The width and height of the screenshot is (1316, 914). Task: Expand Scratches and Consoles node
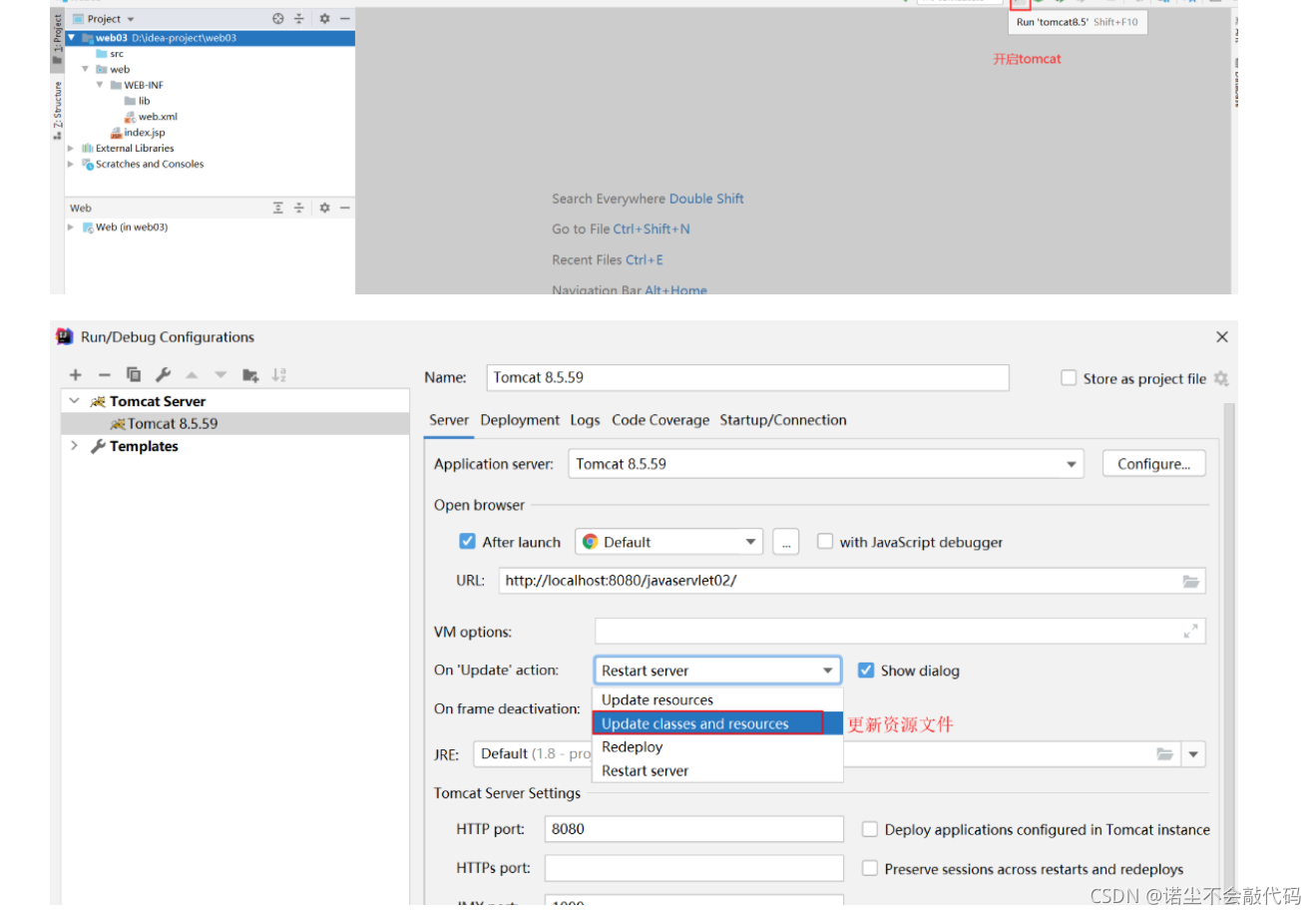coord(71,165)
